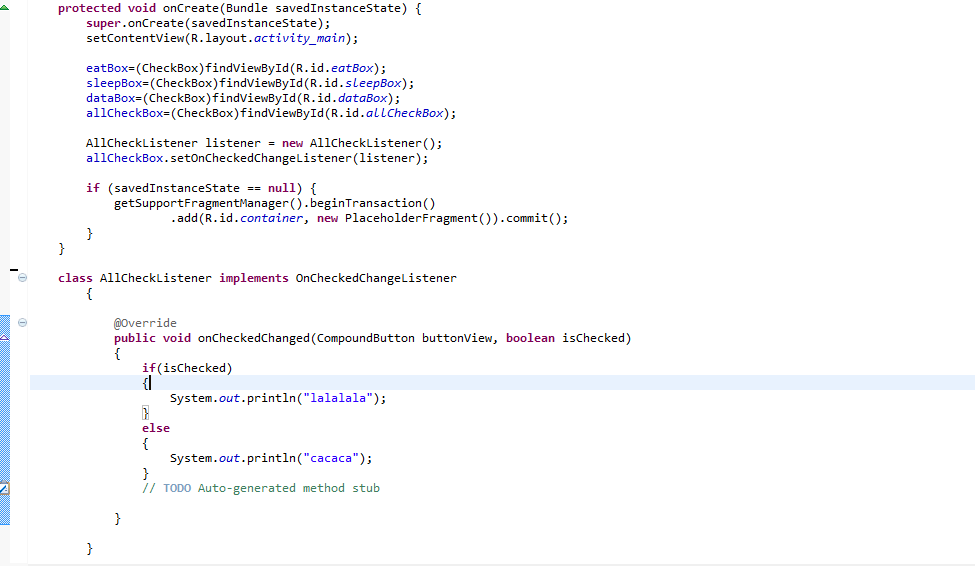This screenshot has width=975, height=566.
Task: Click the italic container resource id
Action: click(271, 218)
